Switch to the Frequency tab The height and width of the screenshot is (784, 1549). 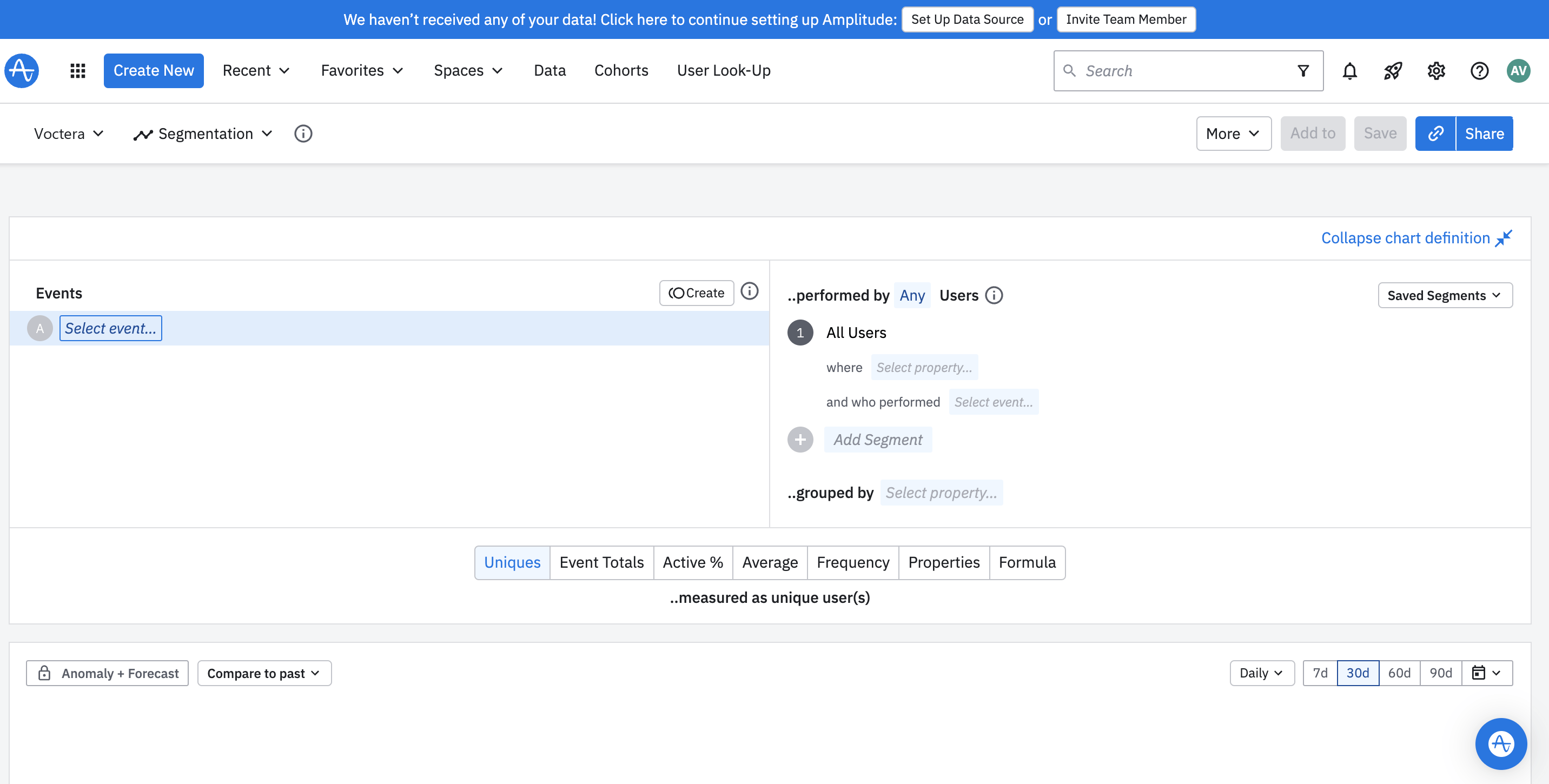853,562
